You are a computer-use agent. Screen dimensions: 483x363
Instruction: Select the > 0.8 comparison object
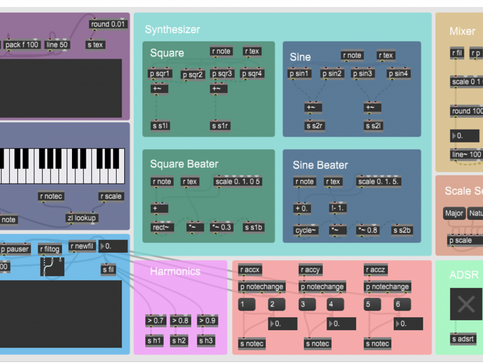coord(181,321)
